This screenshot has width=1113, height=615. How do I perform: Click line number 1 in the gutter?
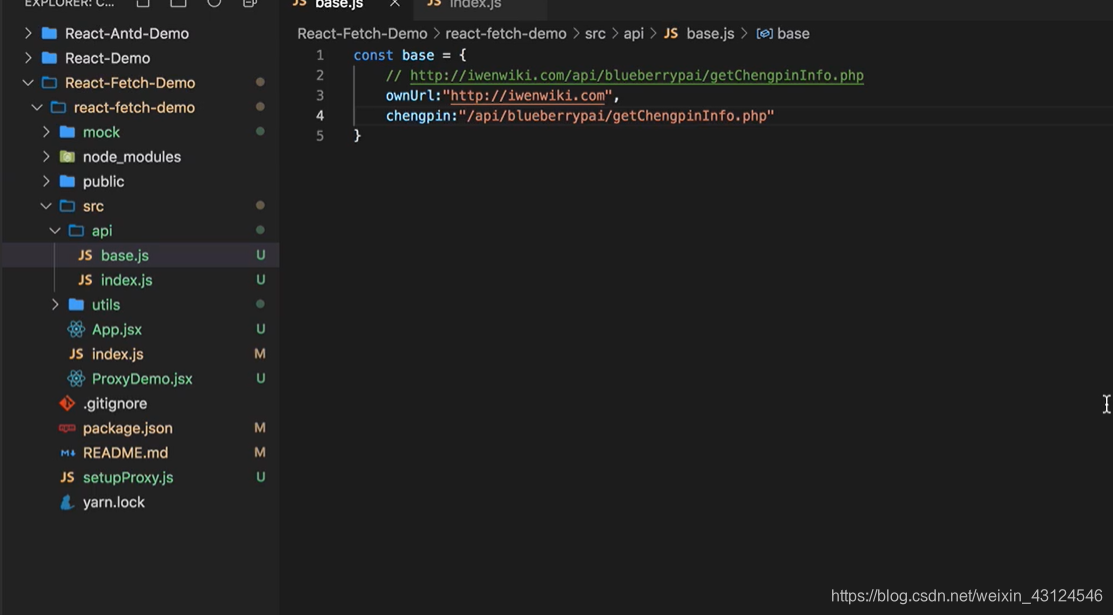tap(320, 55)
